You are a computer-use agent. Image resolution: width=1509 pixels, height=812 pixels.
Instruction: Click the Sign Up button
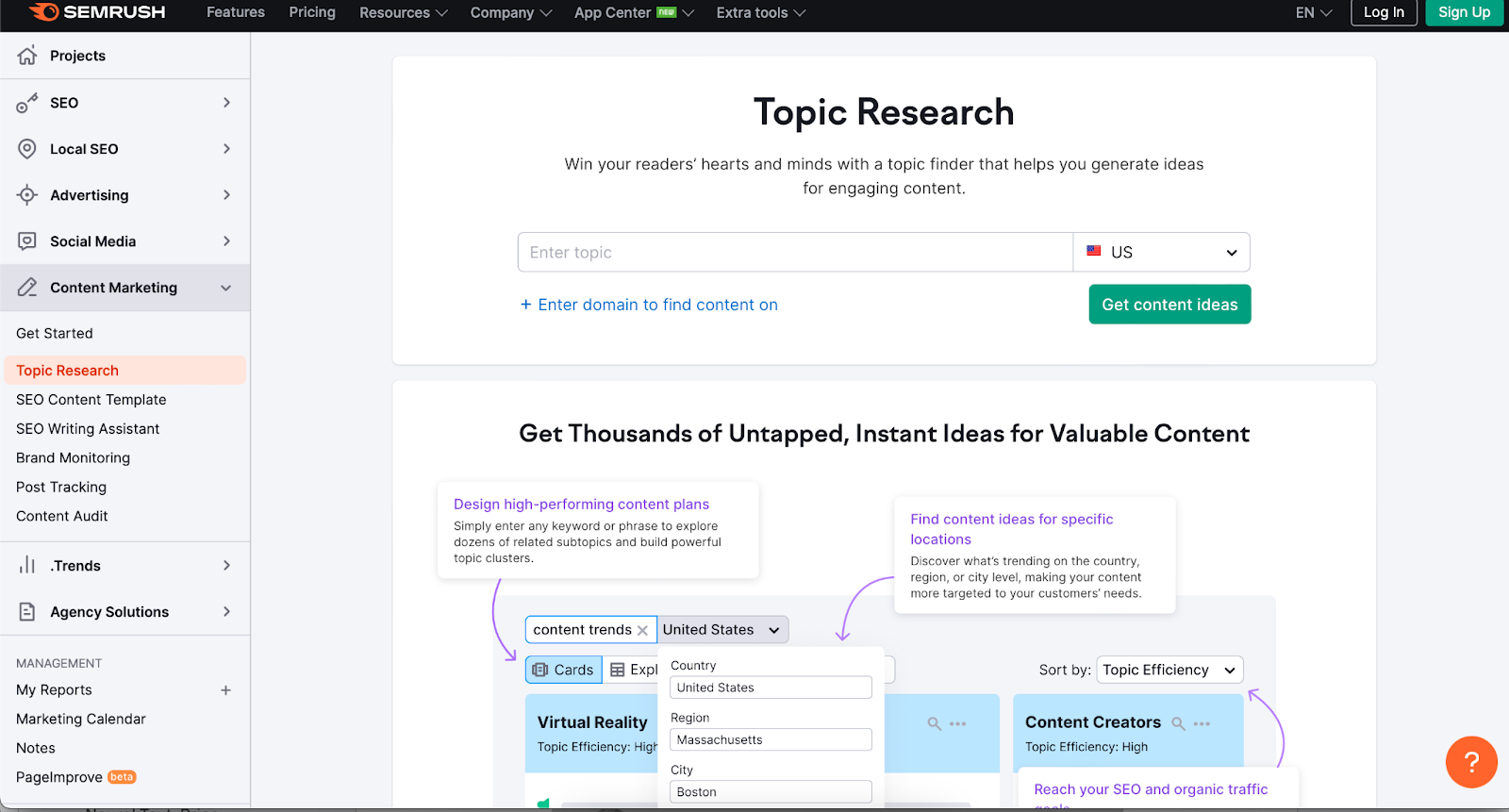1464,12
